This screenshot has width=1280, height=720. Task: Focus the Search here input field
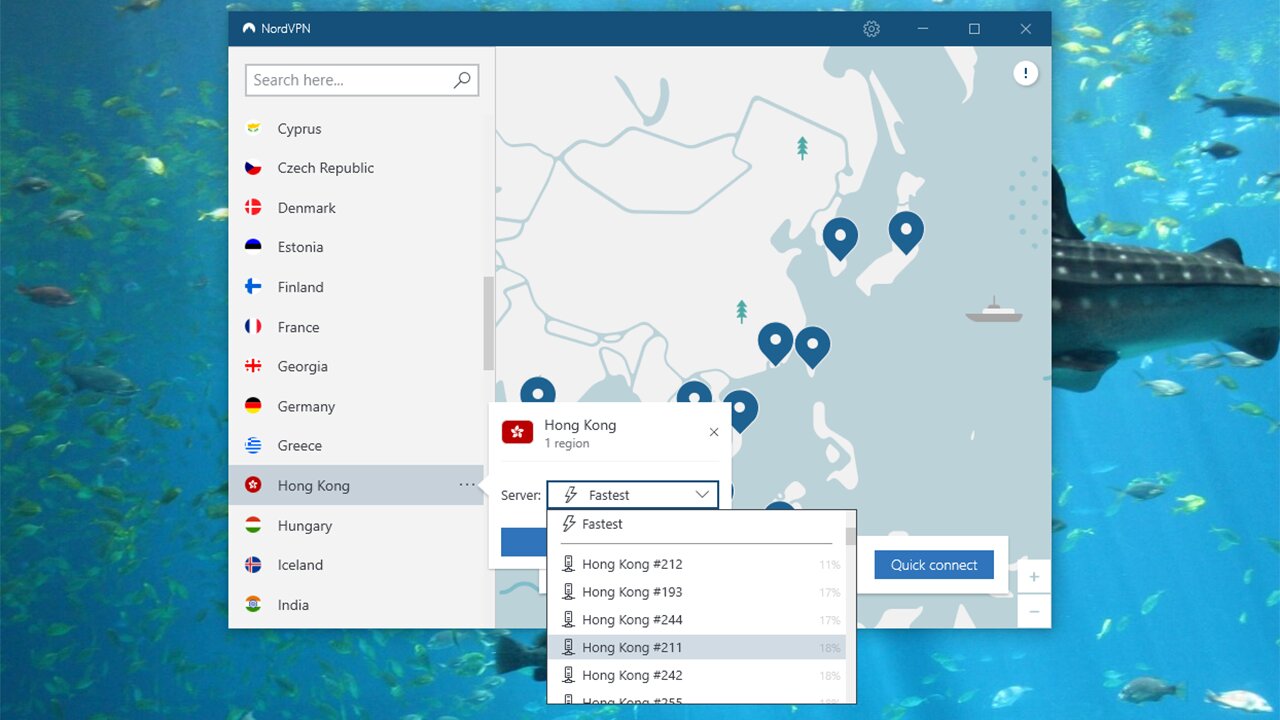tap(348, 80)
